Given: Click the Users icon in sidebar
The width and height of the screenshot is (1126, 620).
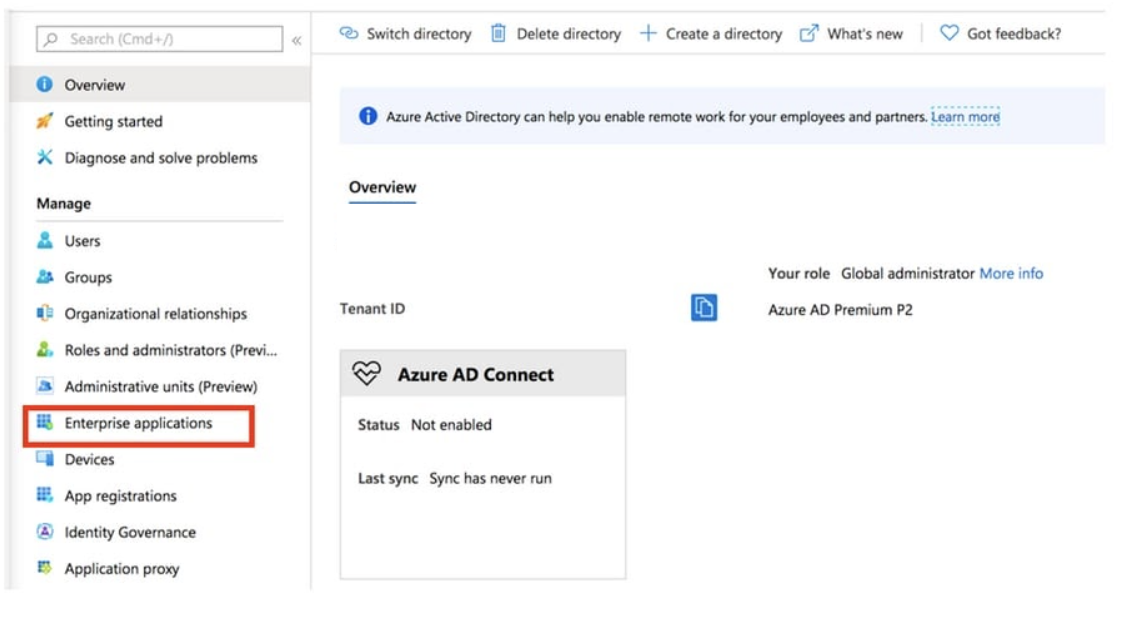Looking at the screenshot, I should [x=45, y=240].
